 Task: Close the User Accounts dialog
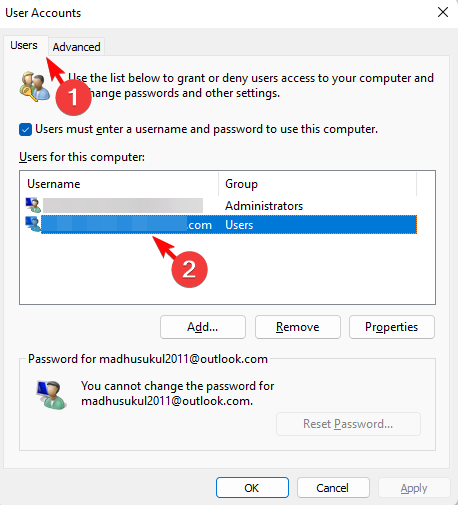443,12
